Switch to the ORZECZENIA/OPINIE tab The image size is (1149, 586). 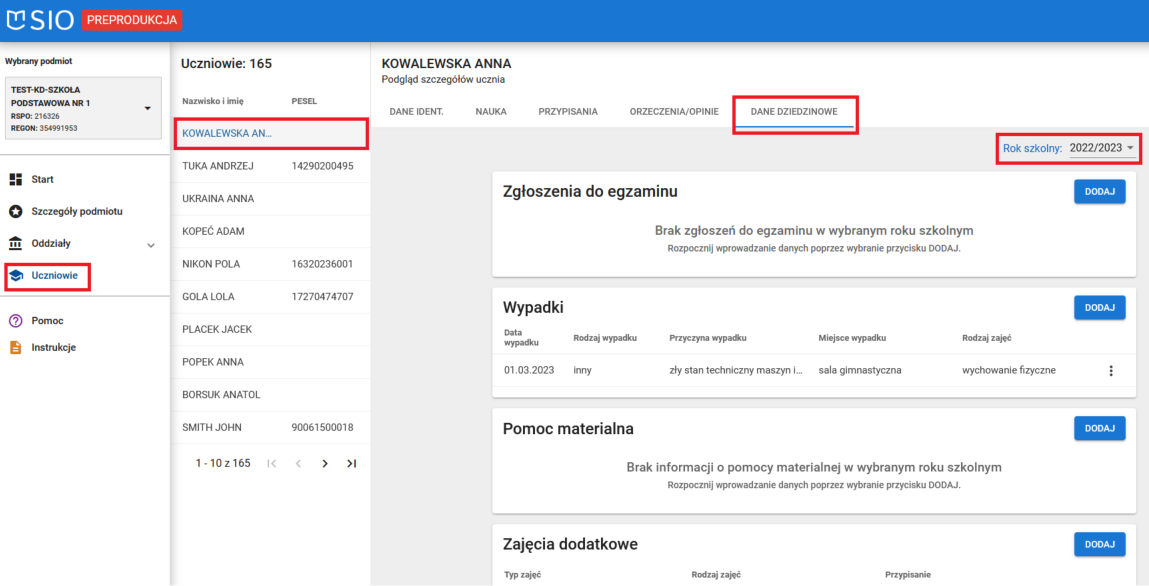coord(674,112)
